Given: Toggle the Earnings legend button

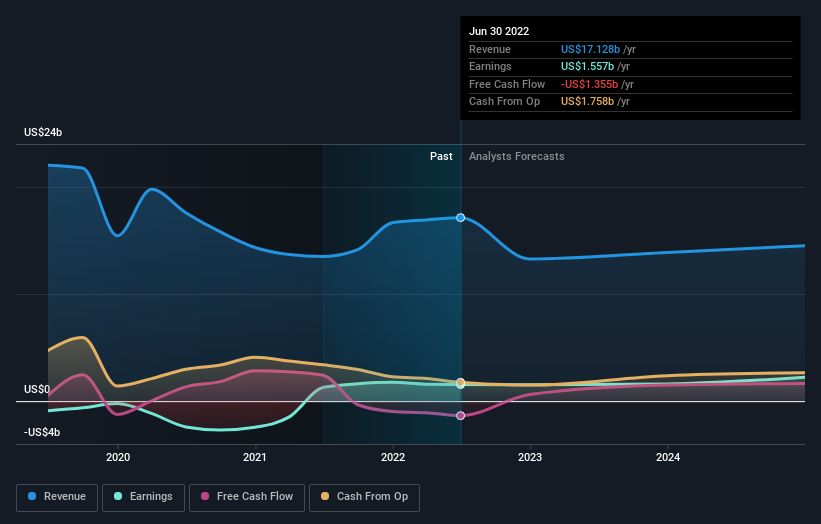Looking at the screenshot, I should pos(143,497).
